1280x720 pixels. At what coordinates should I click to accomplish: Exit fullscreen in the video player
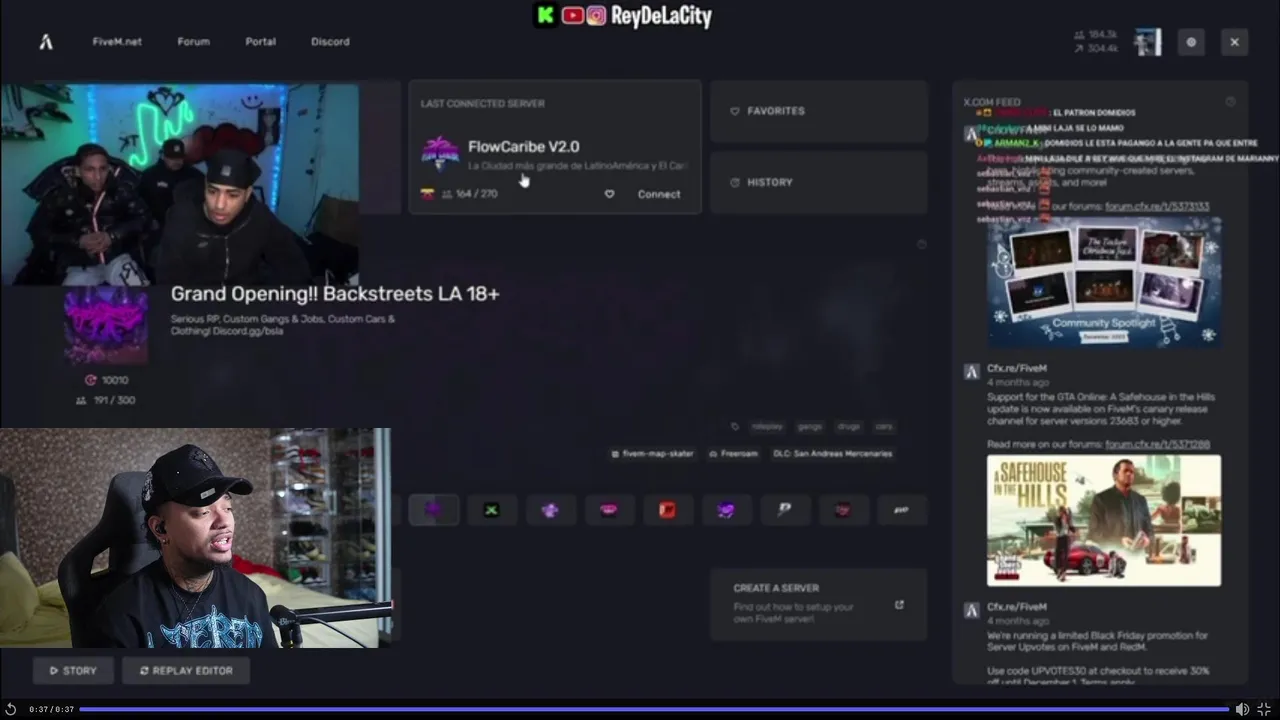1264,709
